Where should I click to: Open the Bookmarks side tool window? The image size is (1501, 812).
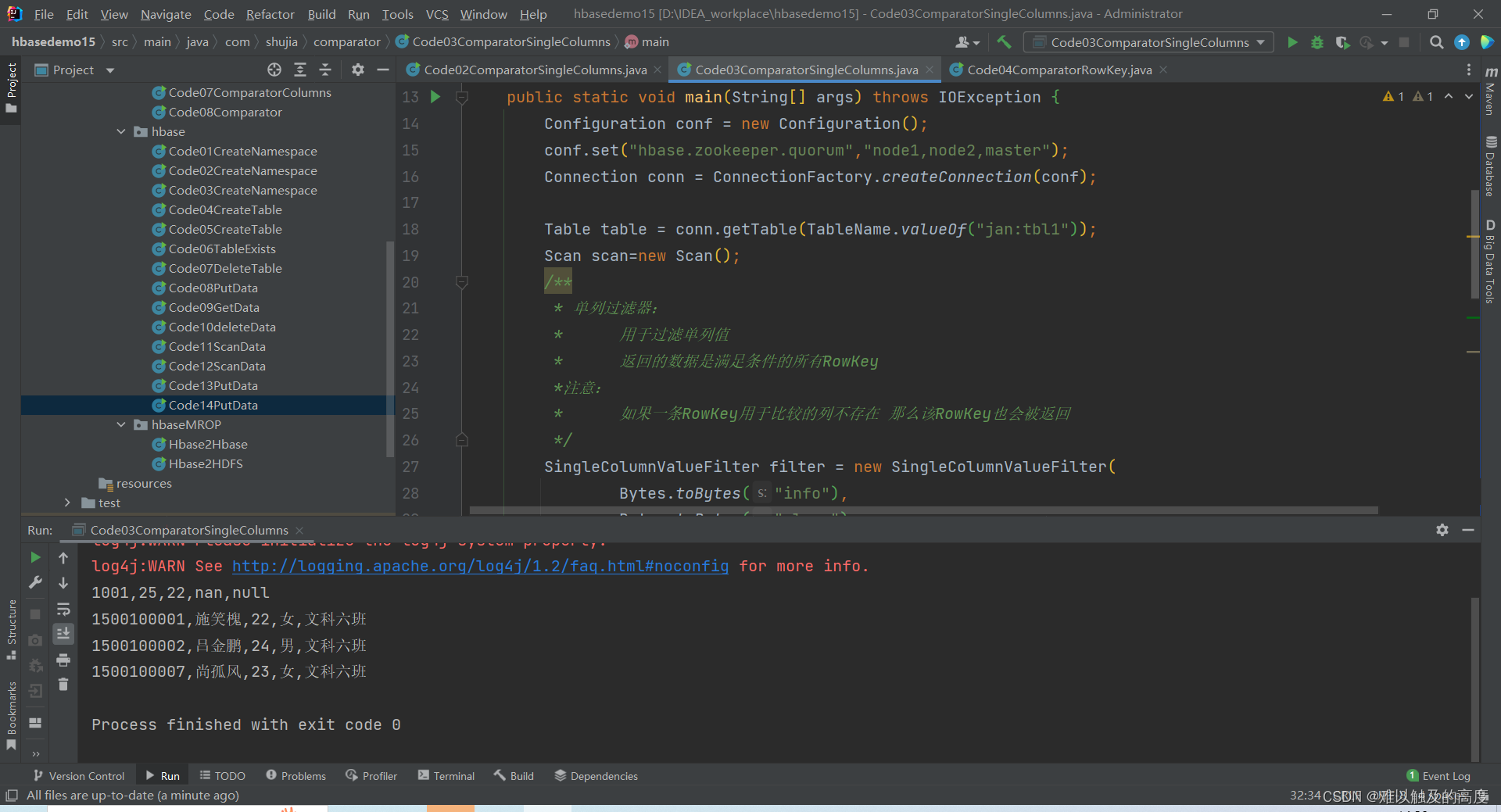[11, 715]
